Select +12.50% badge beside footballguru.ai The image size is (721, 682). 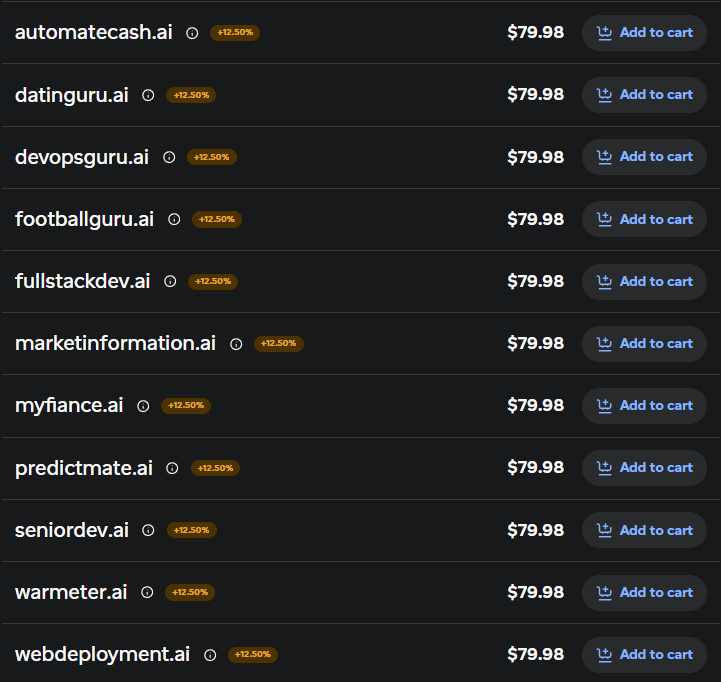tap(217, 219)
